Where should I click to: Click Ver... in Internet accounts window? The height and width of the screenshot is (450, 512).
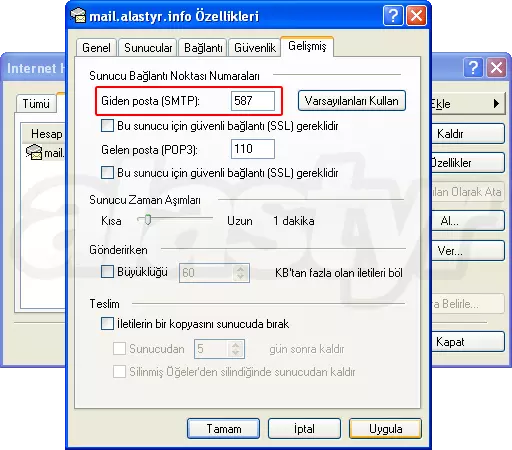tap(468, 250)
